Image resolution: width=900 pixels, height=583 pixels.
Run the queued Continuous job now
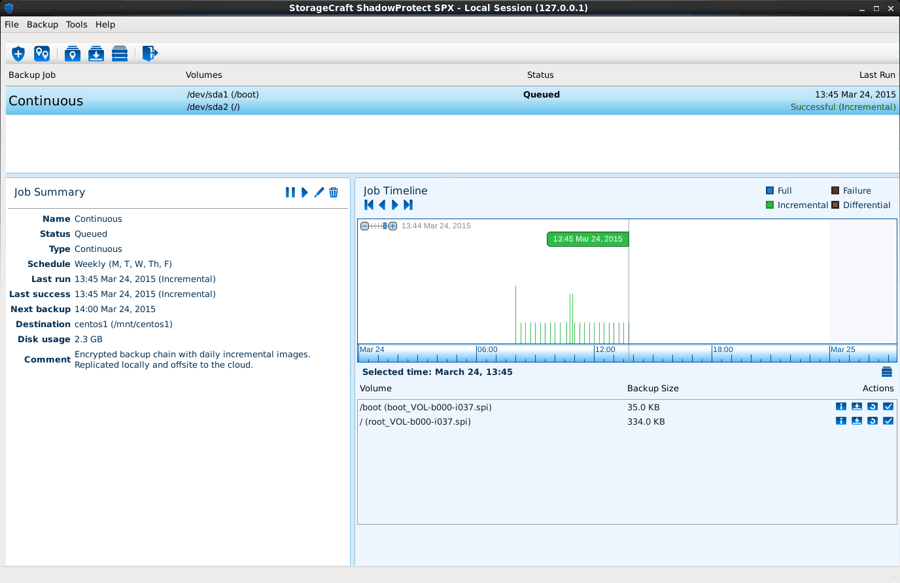pyautogui.click(x=305, y=192)
